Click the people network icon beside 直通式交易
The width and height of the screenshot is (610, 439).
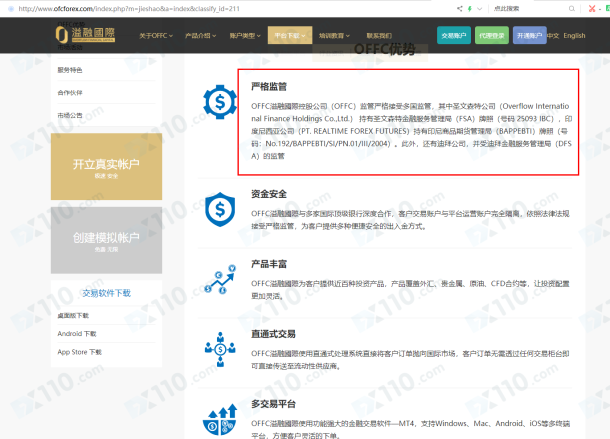coord(220,349)
